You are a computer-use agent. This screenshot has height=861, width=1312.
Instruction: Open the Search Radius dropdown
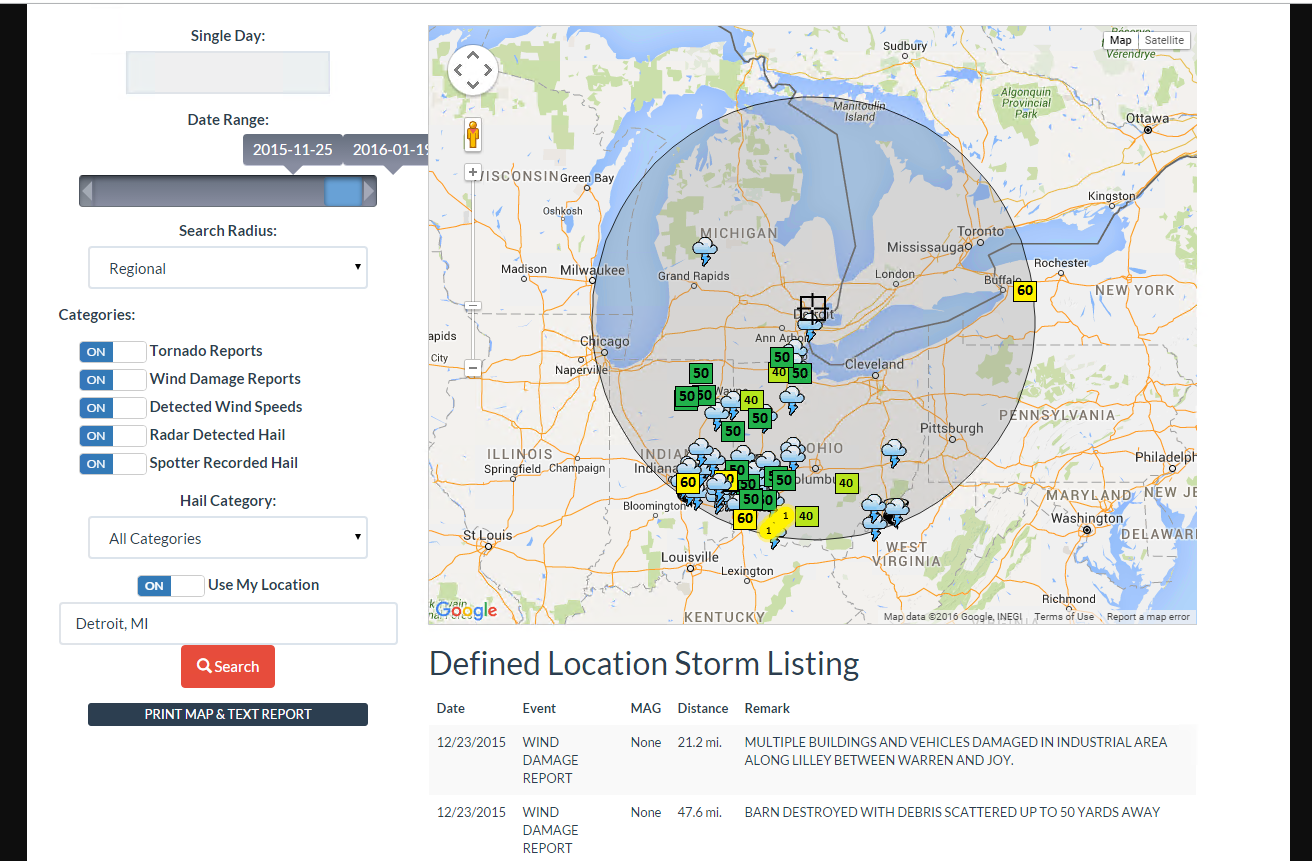pos(228,268)
